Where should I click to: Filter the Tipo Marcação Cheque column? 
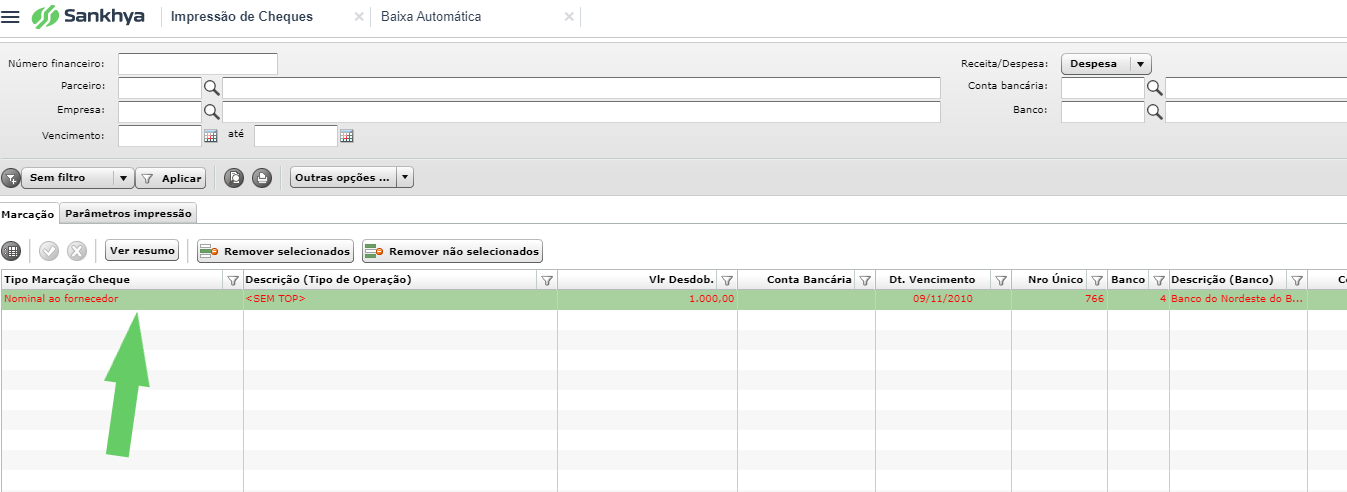pyautogui.click(x=233, y=280)
